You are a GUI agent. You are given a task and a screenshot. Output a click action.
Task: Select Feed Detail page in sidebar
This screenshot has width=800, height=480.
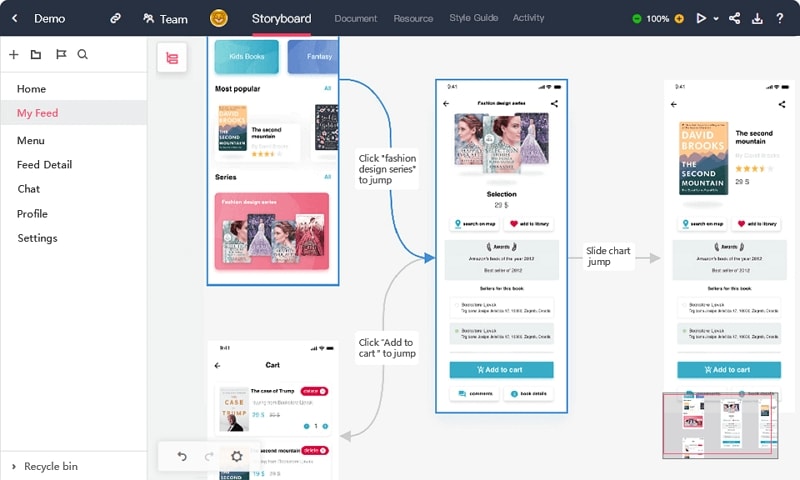tap(44, 165)
